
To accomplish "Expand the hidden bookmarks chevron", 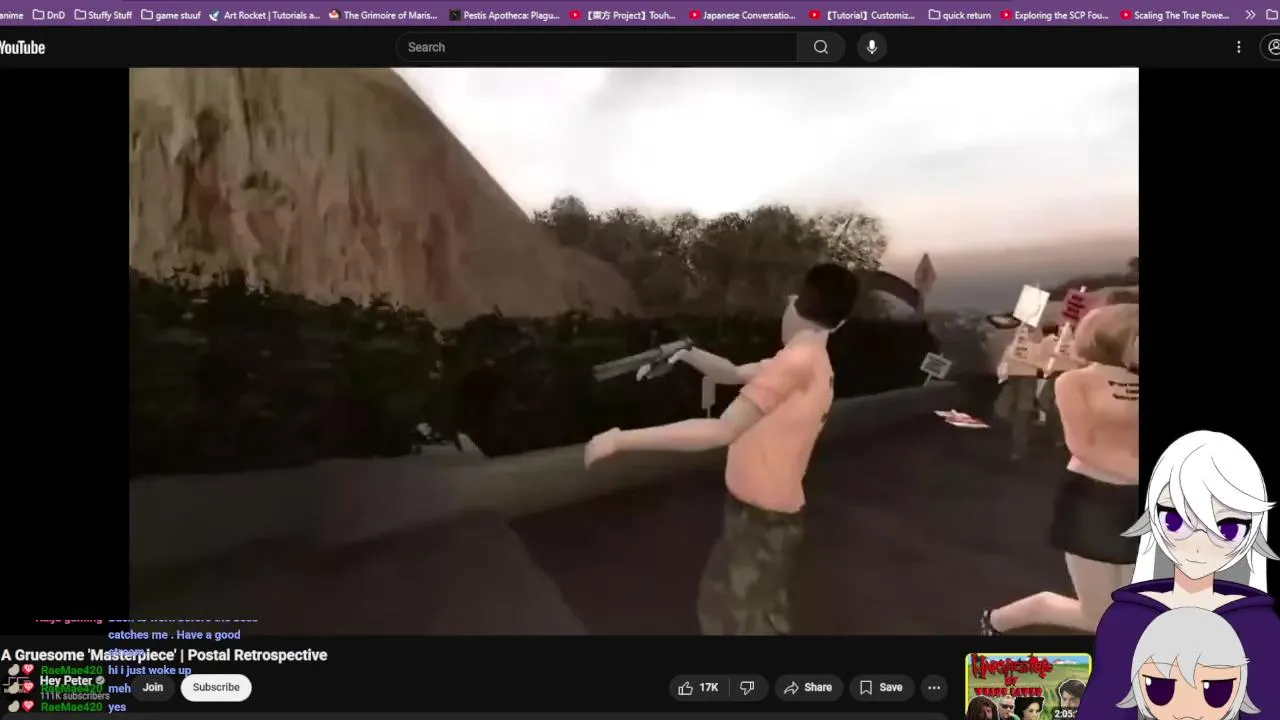I will 1250,15.
